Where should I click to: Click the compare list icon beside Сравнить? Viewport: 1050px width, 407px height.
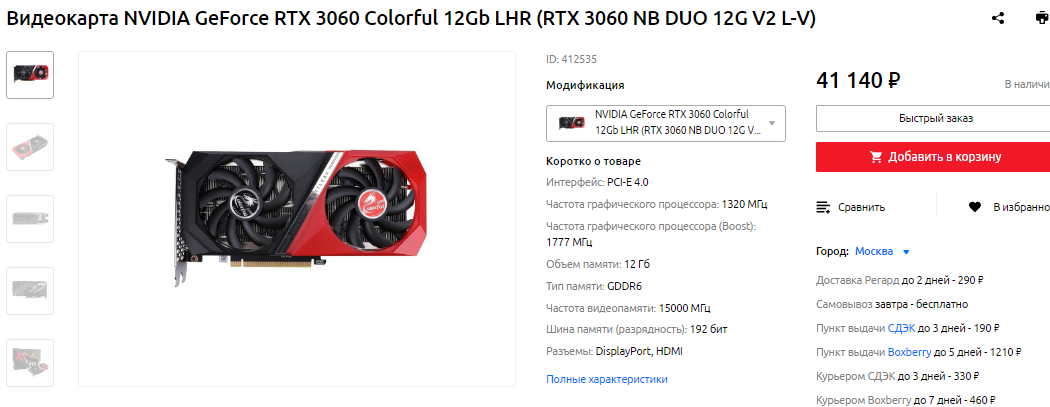click(823, 208)
